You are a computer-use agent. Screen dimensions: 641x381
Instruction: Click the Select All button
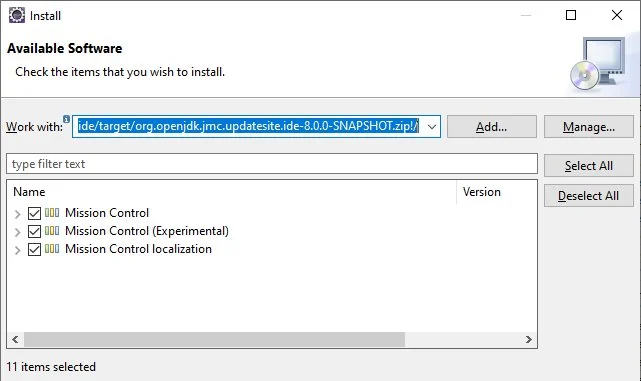(589, 166)
